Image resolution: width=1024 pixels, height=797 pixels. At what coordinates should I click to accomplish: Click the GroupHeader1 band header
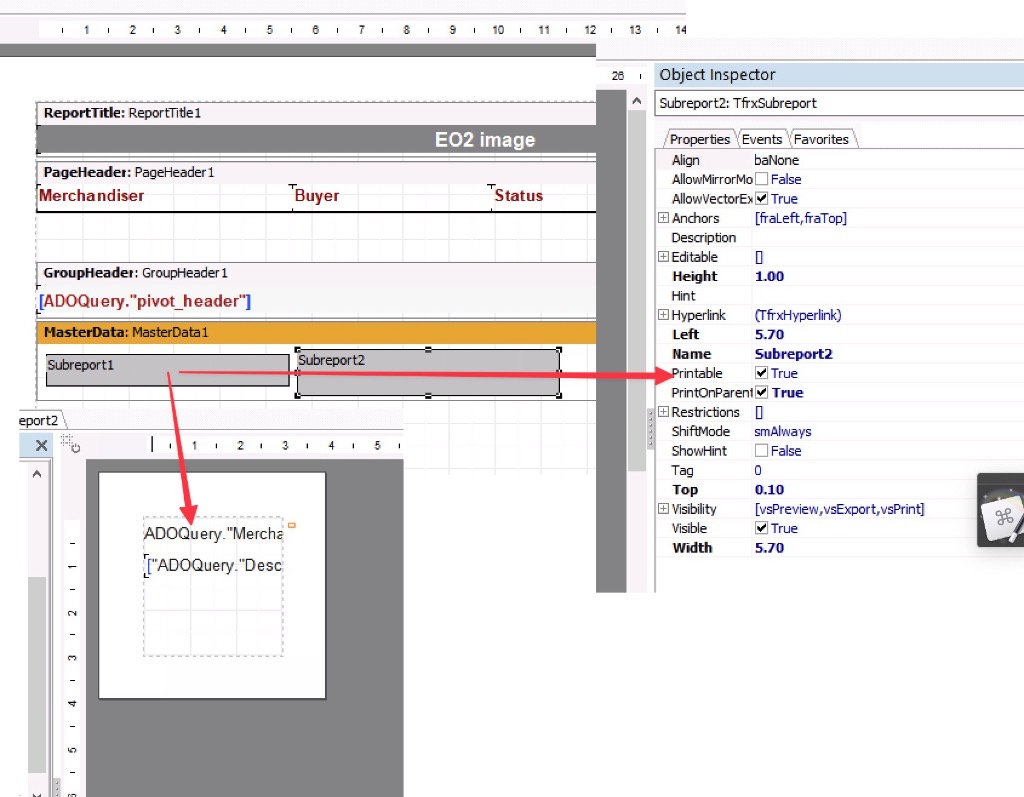tap(317, 272)
